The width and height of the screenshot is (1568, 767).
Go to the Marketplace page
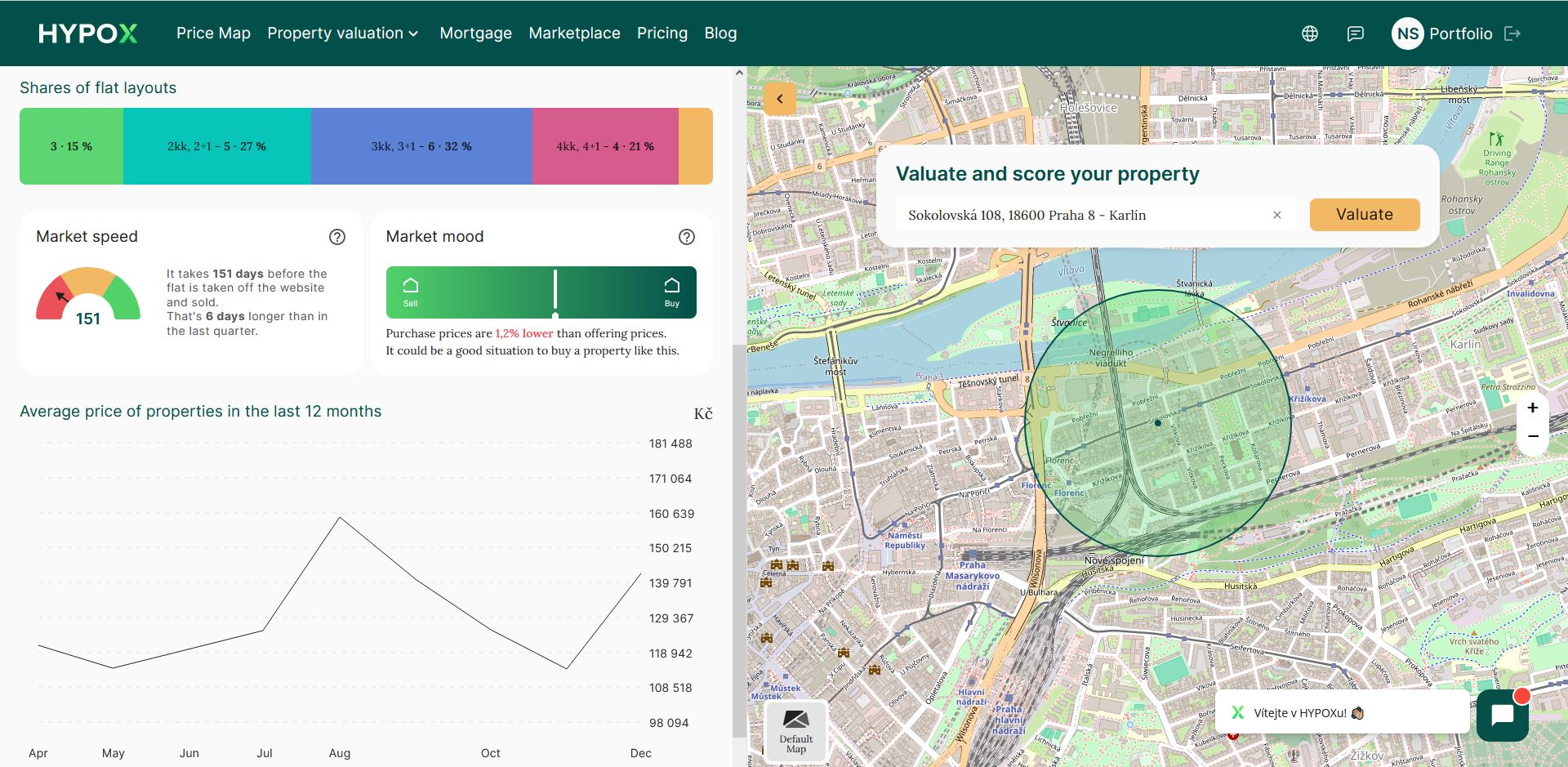[x=574, y=33]
